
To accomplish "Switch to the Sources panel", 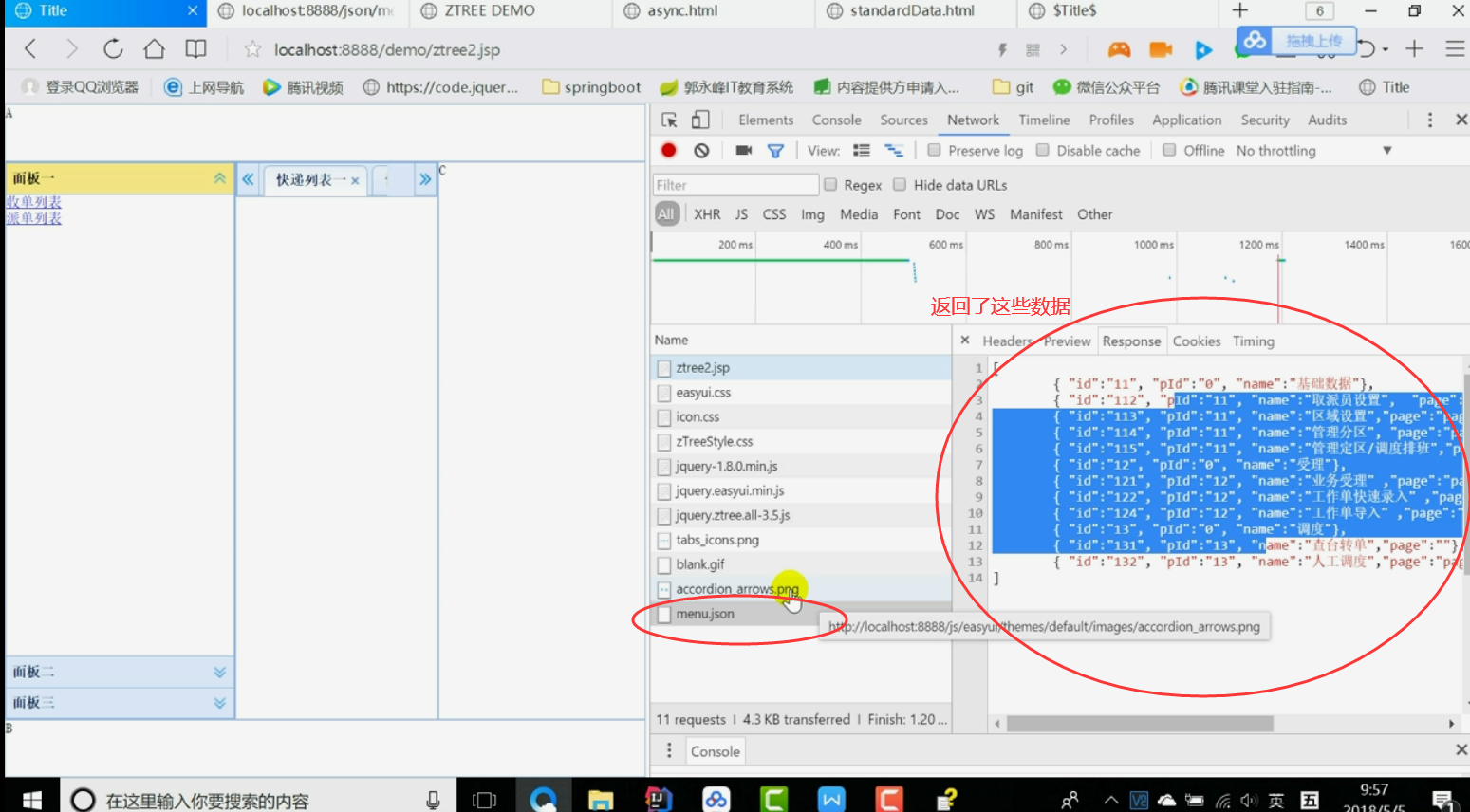I will coord(903,120).
